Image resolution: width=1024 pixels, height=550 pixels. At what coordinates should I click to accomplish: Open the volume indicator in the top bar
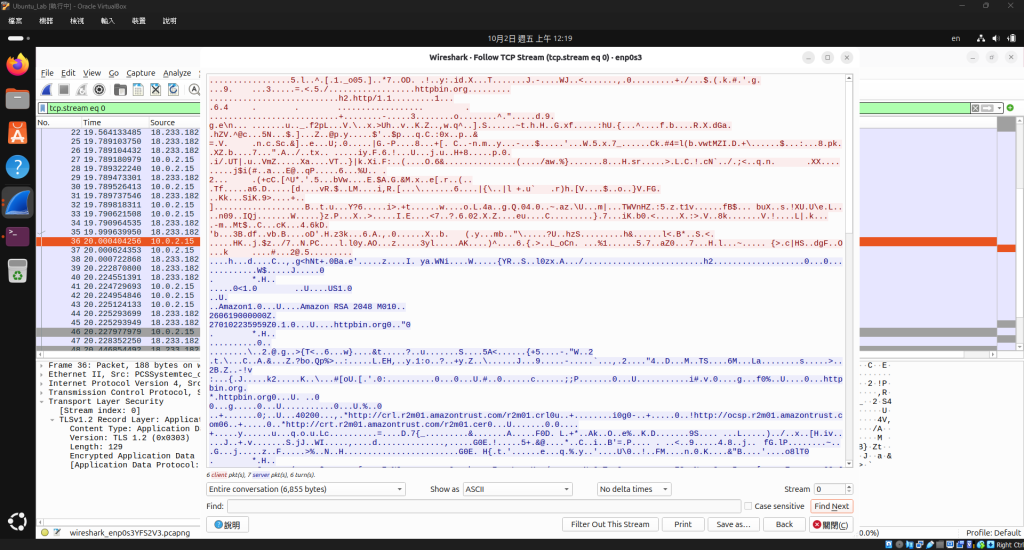click(995, 39)
